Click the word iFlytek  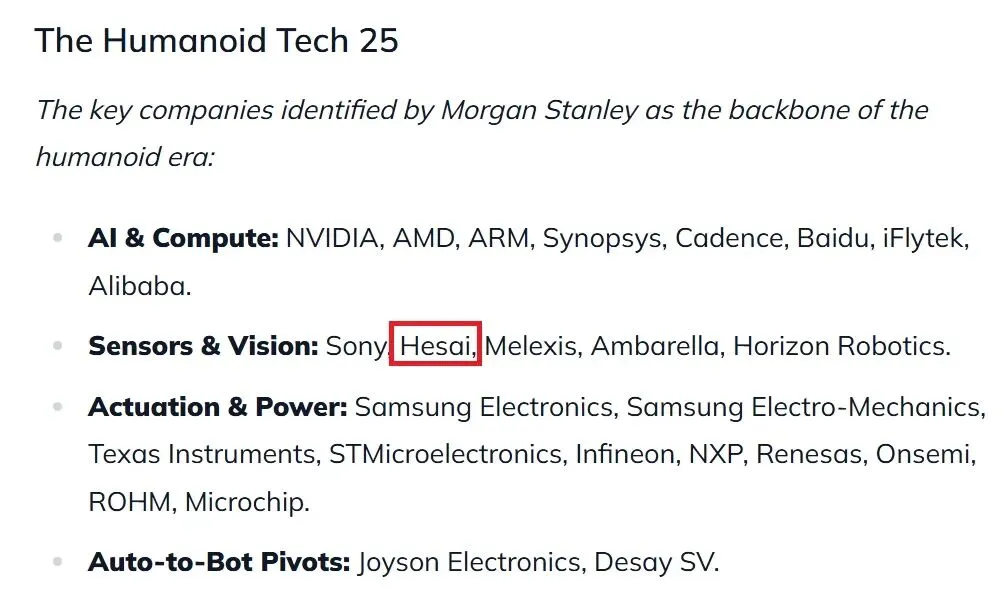[x=924, y=239]
